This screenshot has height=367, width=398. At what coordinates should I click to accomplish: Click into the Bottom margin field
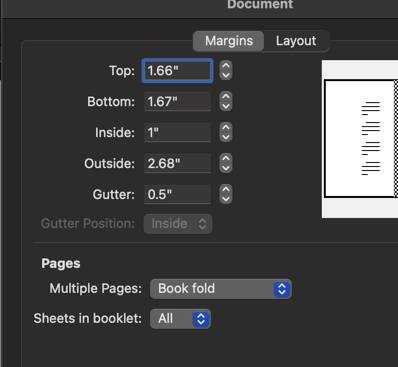(177, 102)
